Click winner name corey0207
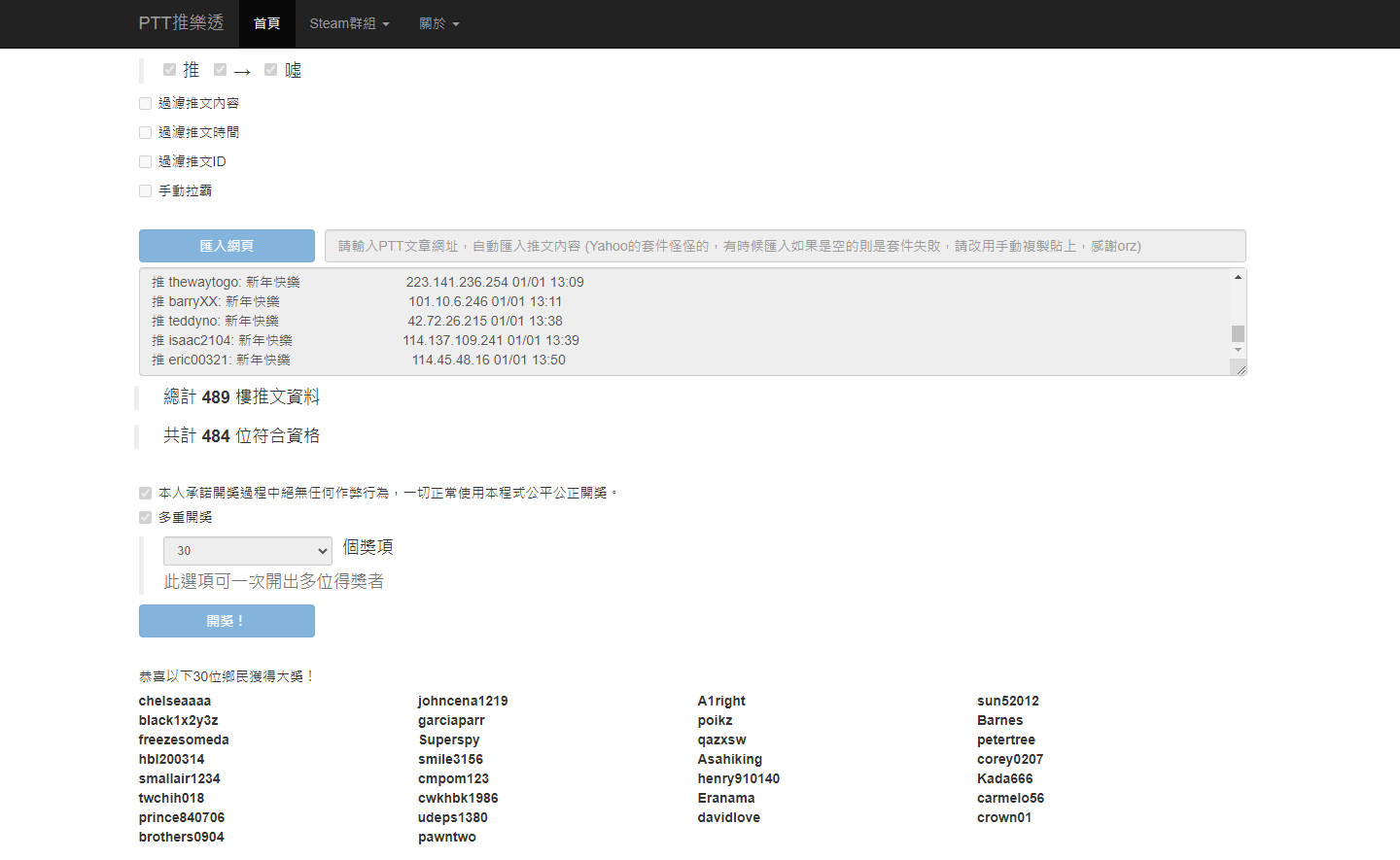1400x860 pixels. point(1010,759)
